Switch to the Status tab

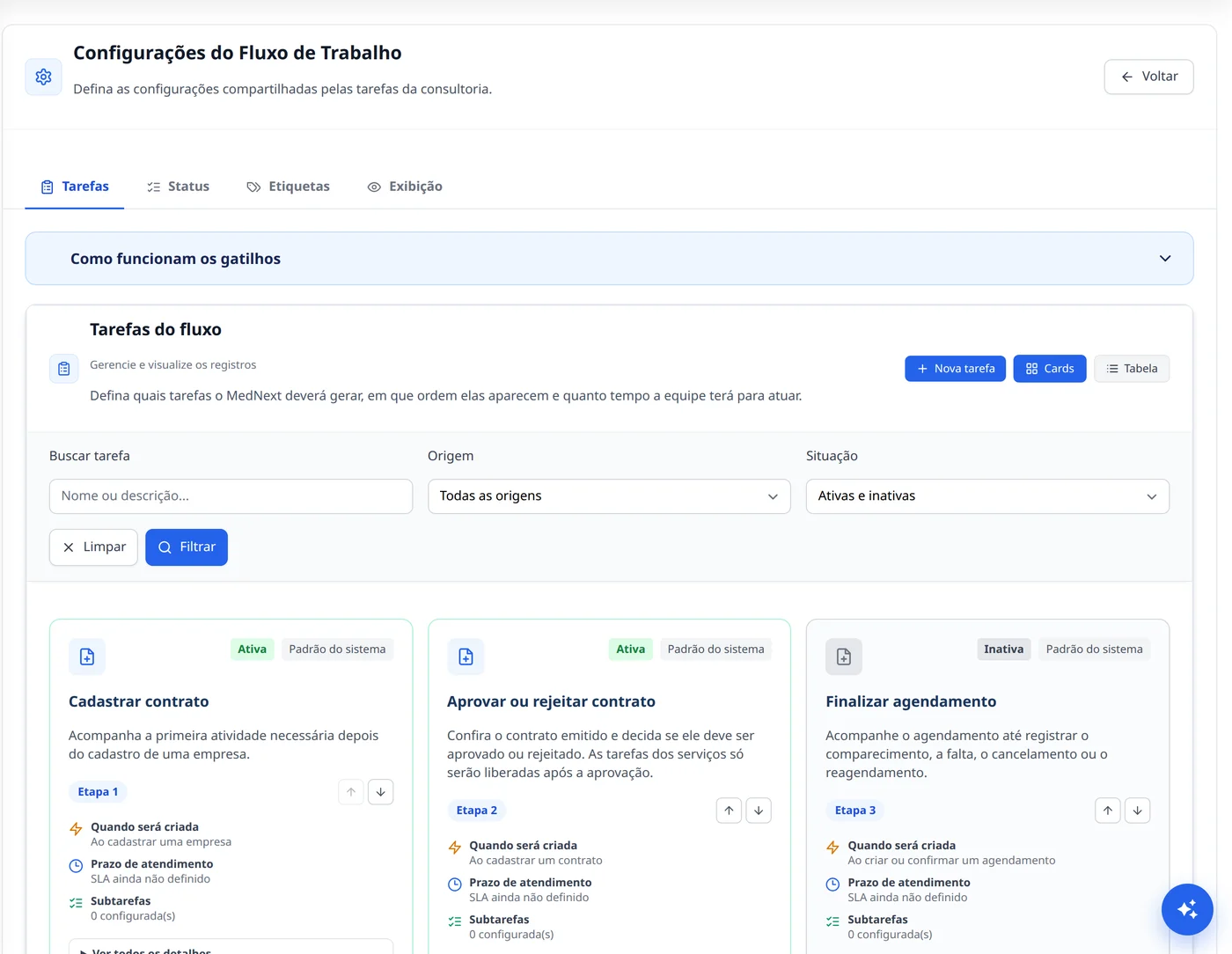click(178, 187)
